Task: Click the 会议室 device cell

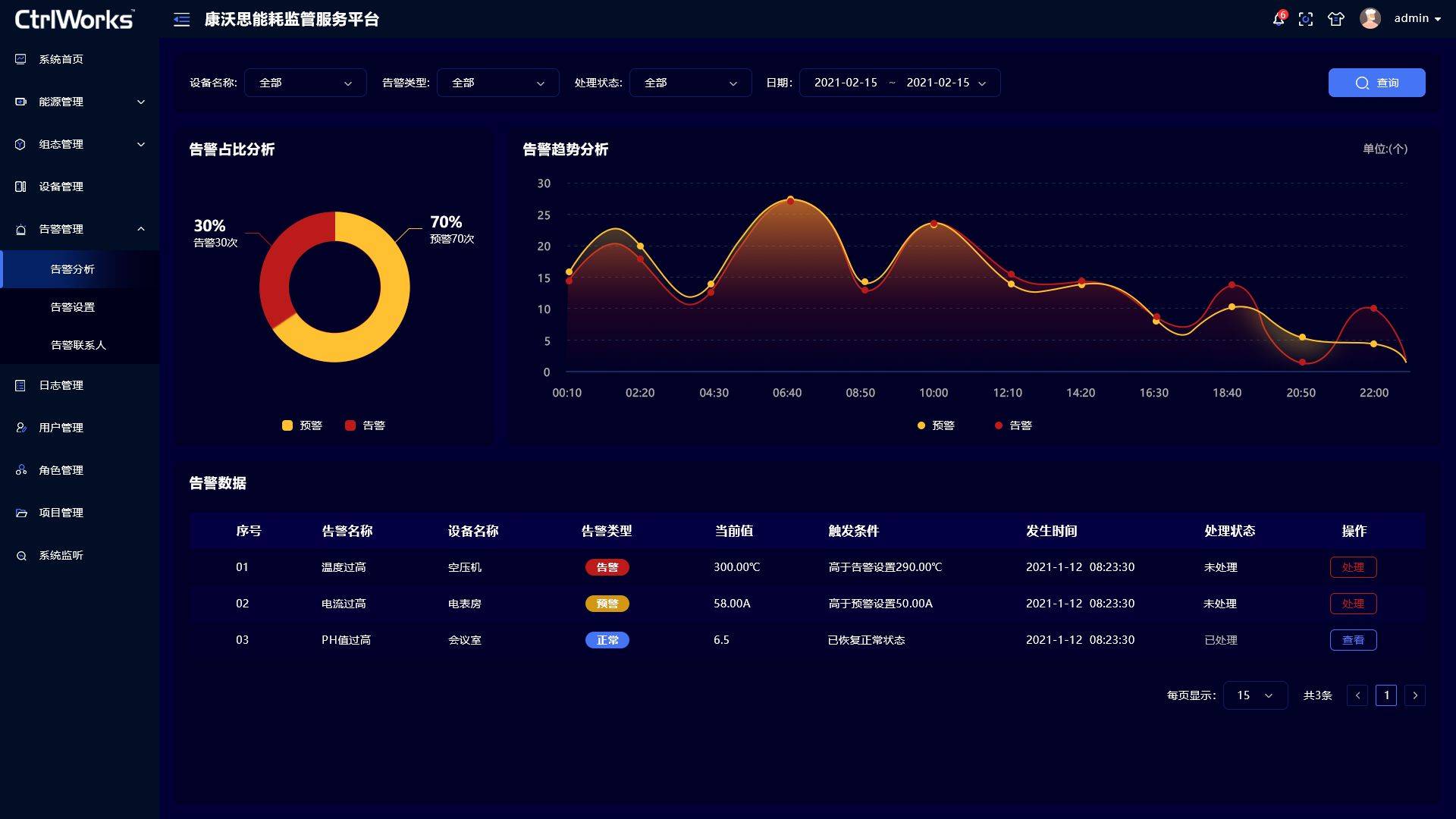Action: (464, 640)
